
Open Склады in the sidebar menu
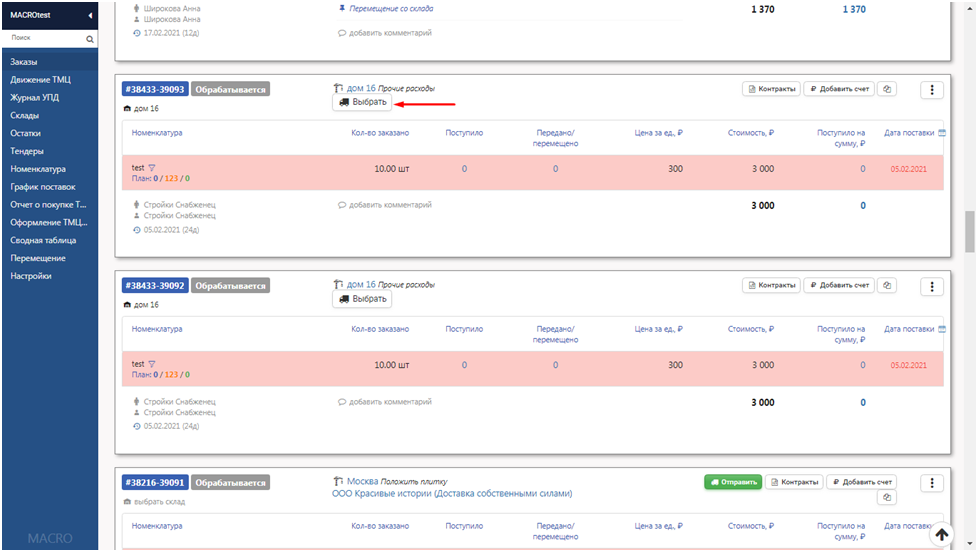tap(25, 115)
